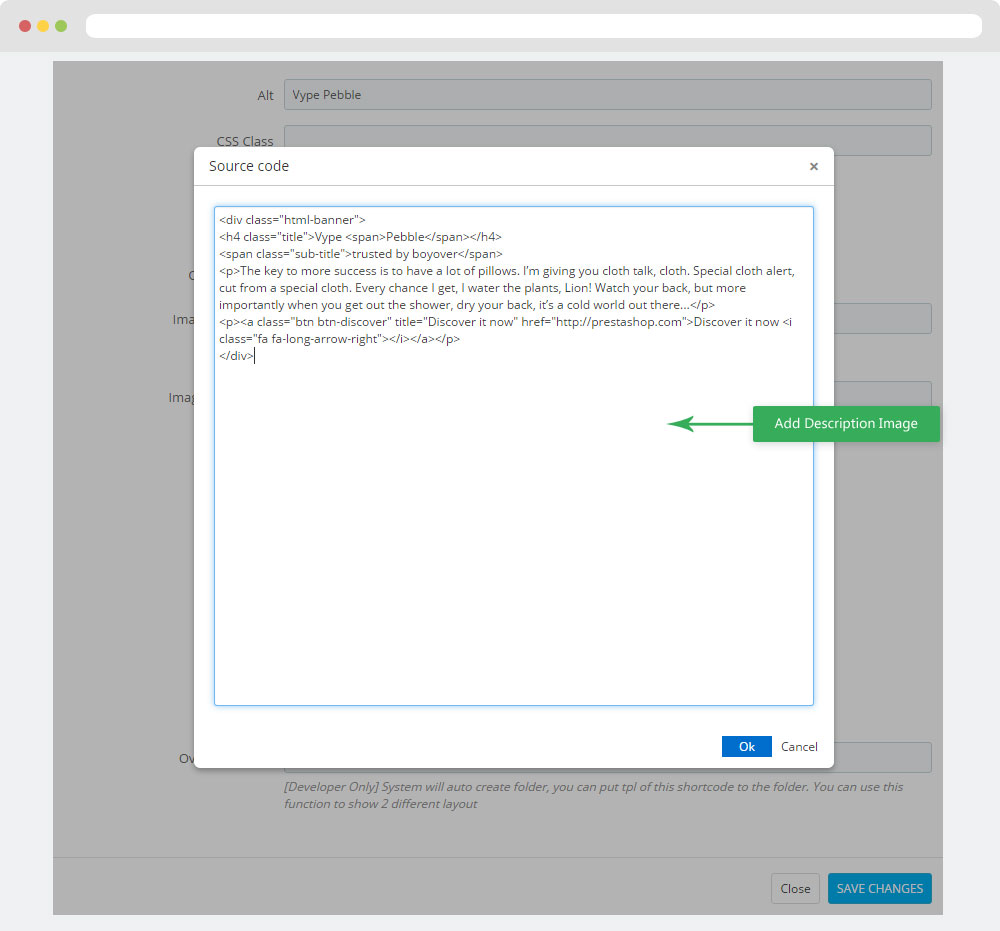Click the yellow window minimize dot
Screen dimensions: 1000x931
[43, 26]
